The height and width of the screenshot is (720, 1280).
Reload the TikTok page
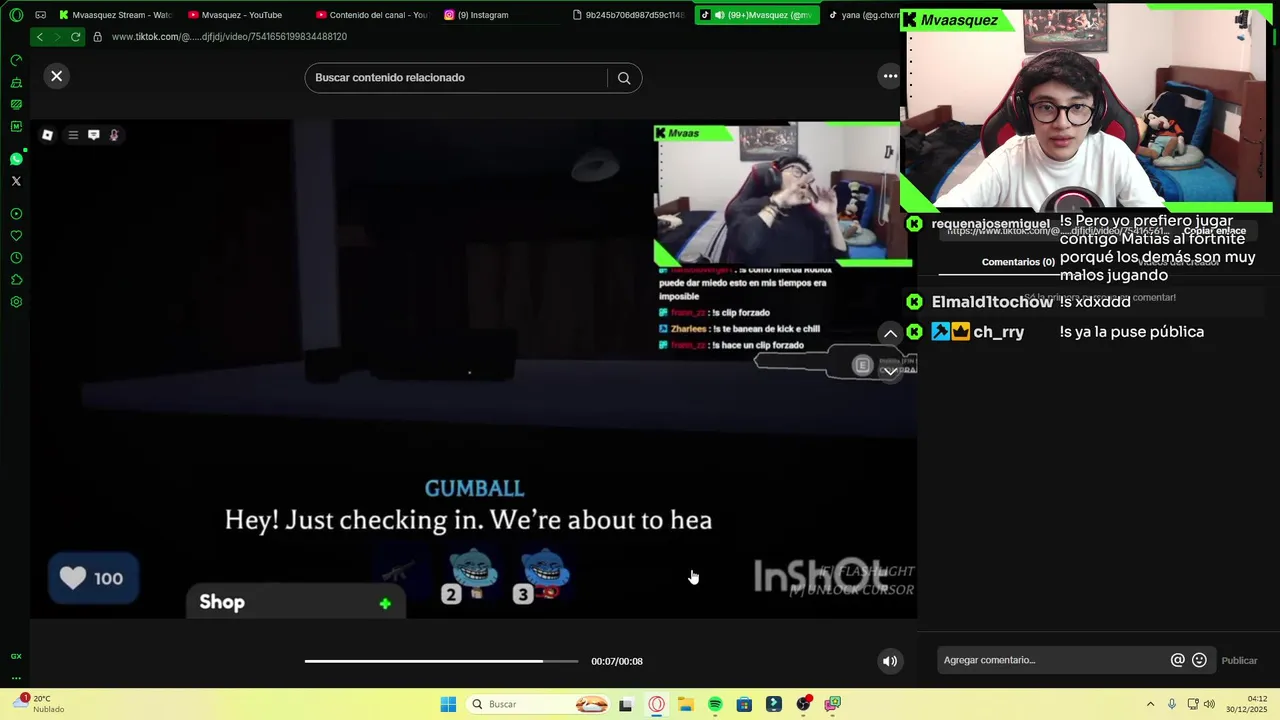75,36
